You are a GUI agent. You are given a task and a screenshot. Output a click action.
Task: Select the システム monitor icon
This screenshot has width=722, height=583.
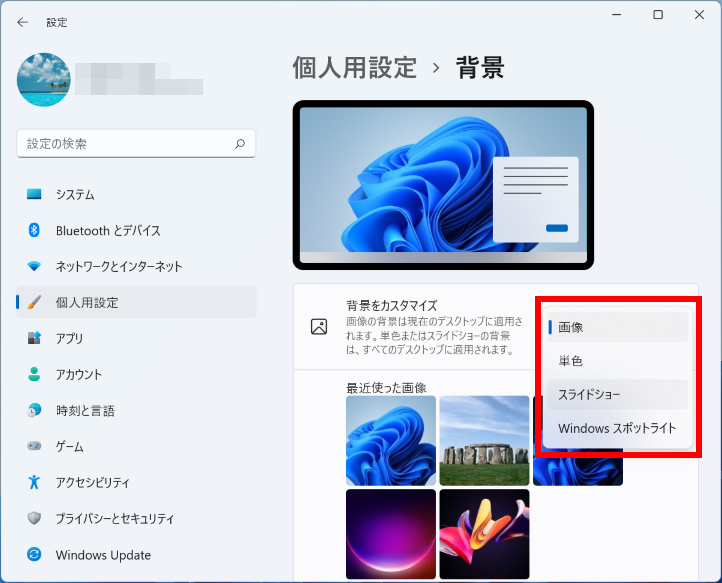coord(34,194)
